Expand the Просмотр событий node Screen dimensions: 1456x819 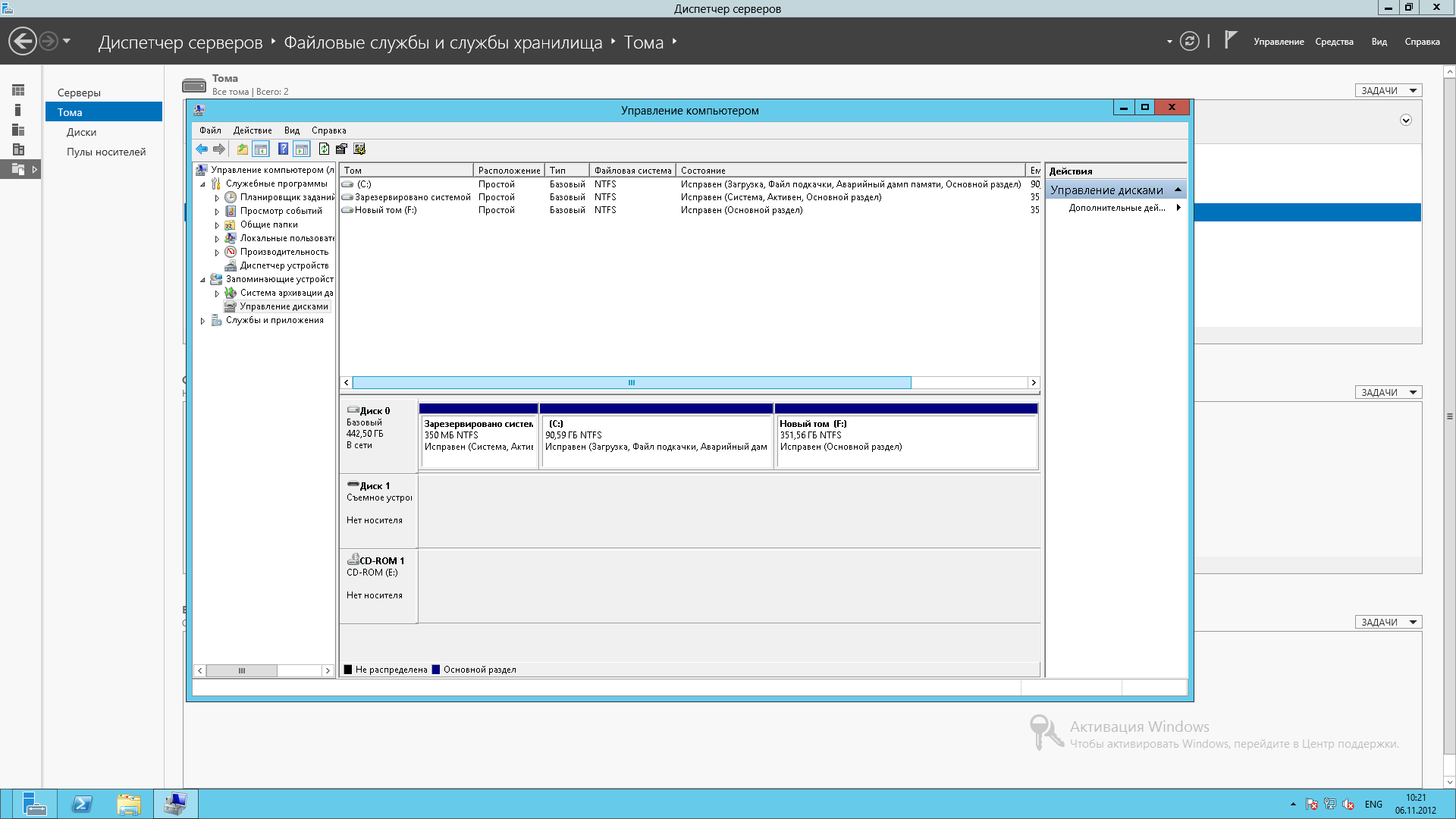(217, 212)
